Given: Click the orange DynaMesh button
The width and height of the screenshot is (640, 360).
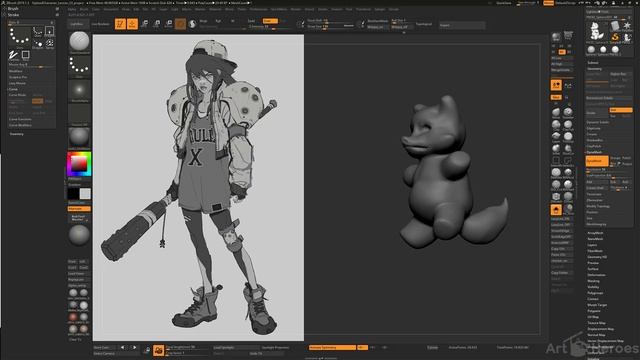Looking at the screenshot, I should 597,161.
